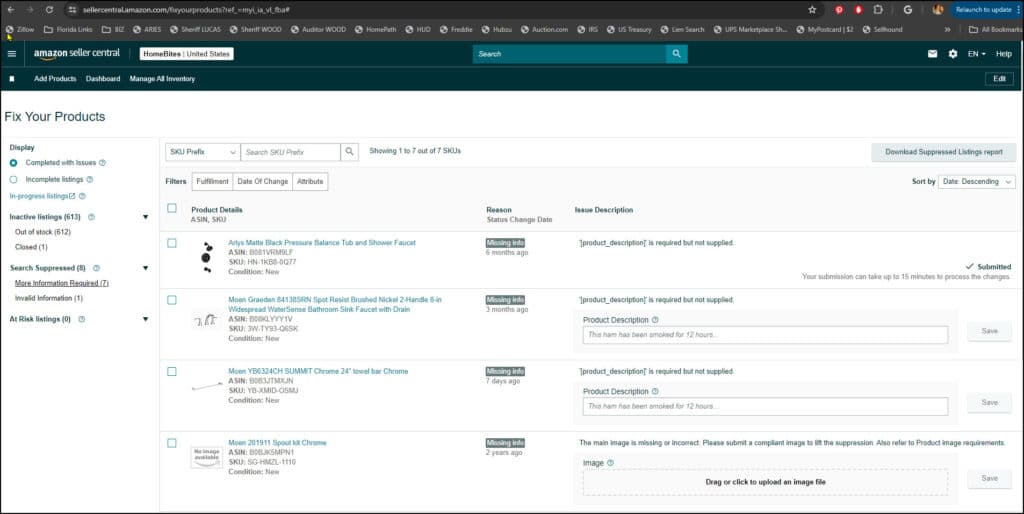Tick the select-all checkbox in table header
Screen dimensions: 1024x514
pos(172,208)
